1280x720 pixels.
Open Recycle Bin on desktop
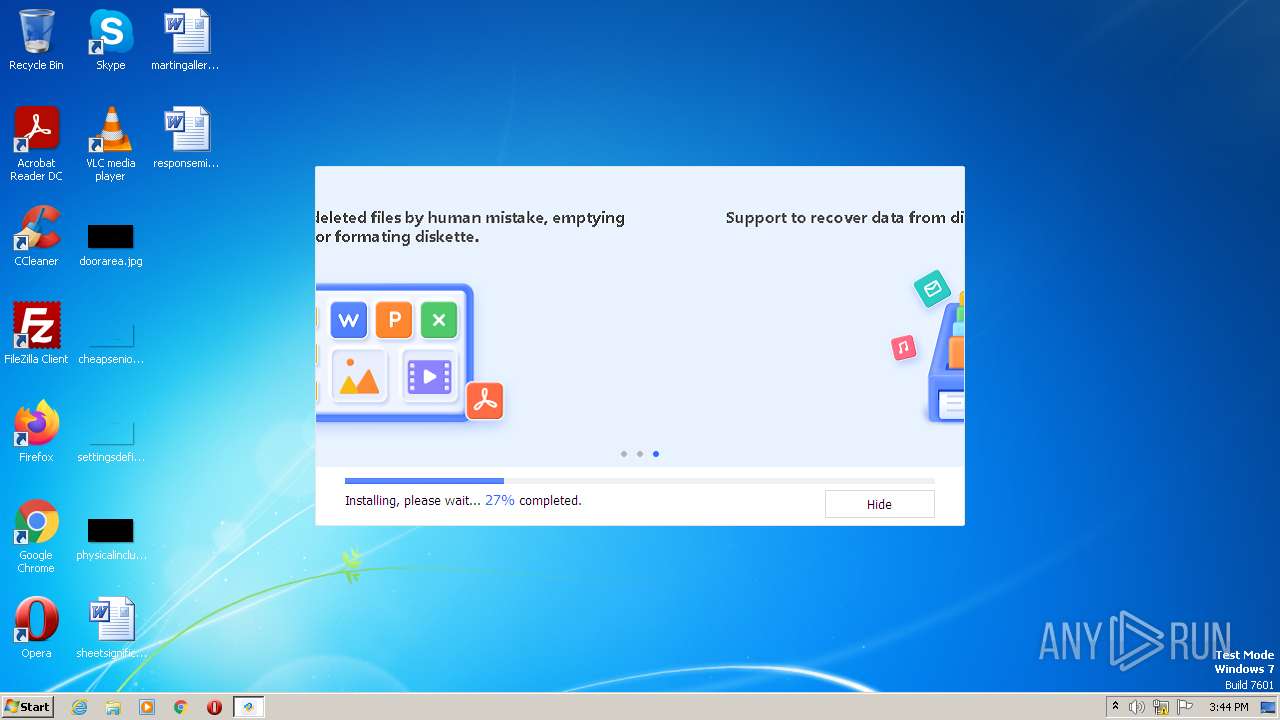(36, 40)
